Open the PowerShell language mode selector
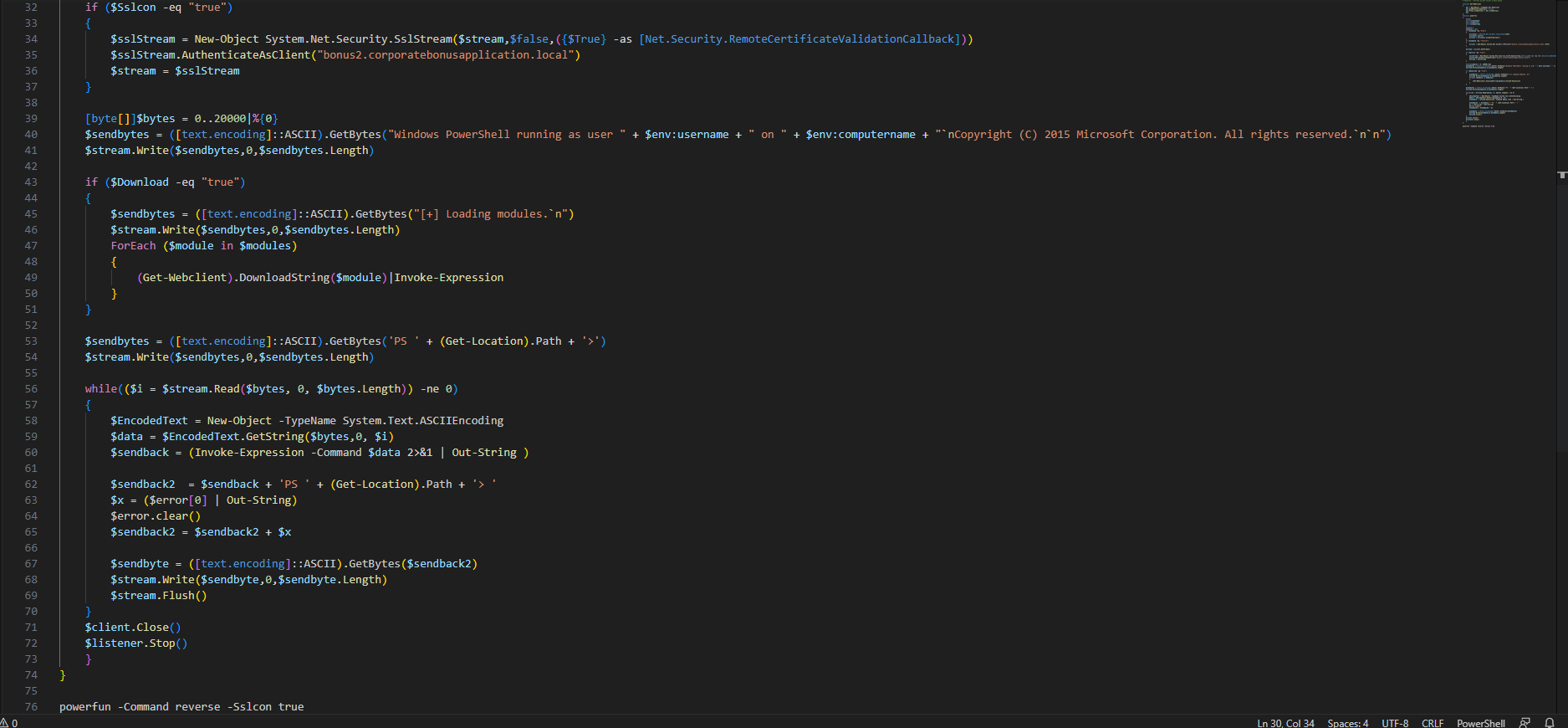The width and height of the screenshot is (1568, 728). click(x=1480, y=723)
